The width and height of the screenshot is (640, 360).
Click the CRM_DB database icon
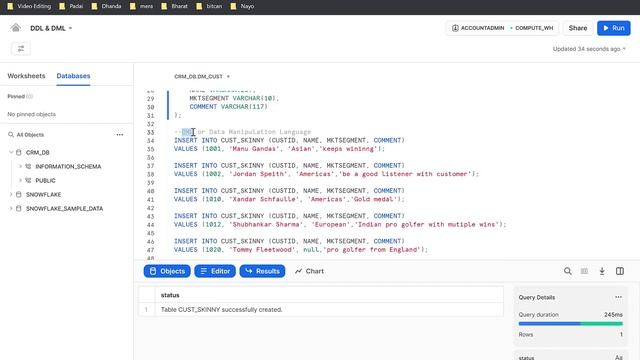pyautogui.click(x=19, y=152)
